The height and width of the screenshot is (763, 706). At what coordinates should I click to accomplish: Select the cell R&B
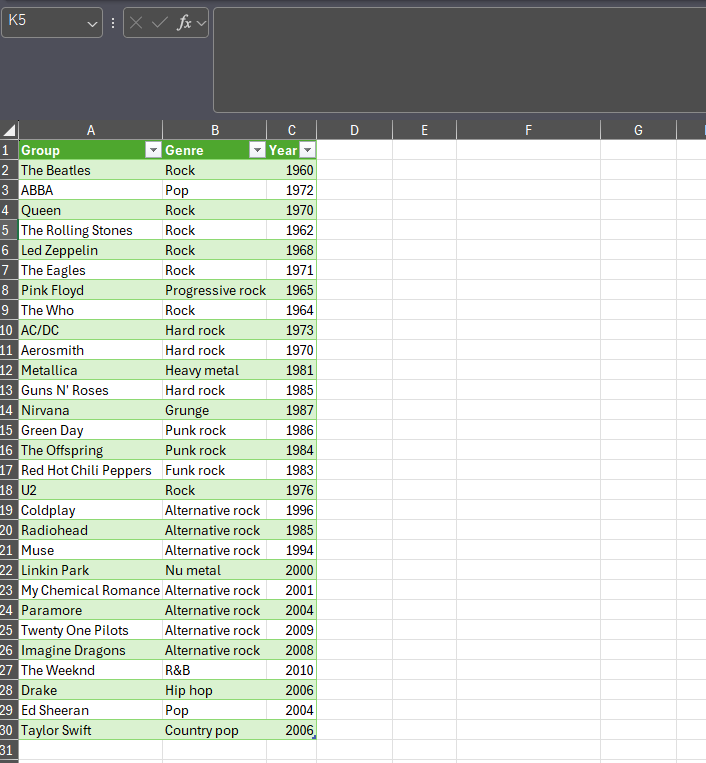(x=215, y=671)
